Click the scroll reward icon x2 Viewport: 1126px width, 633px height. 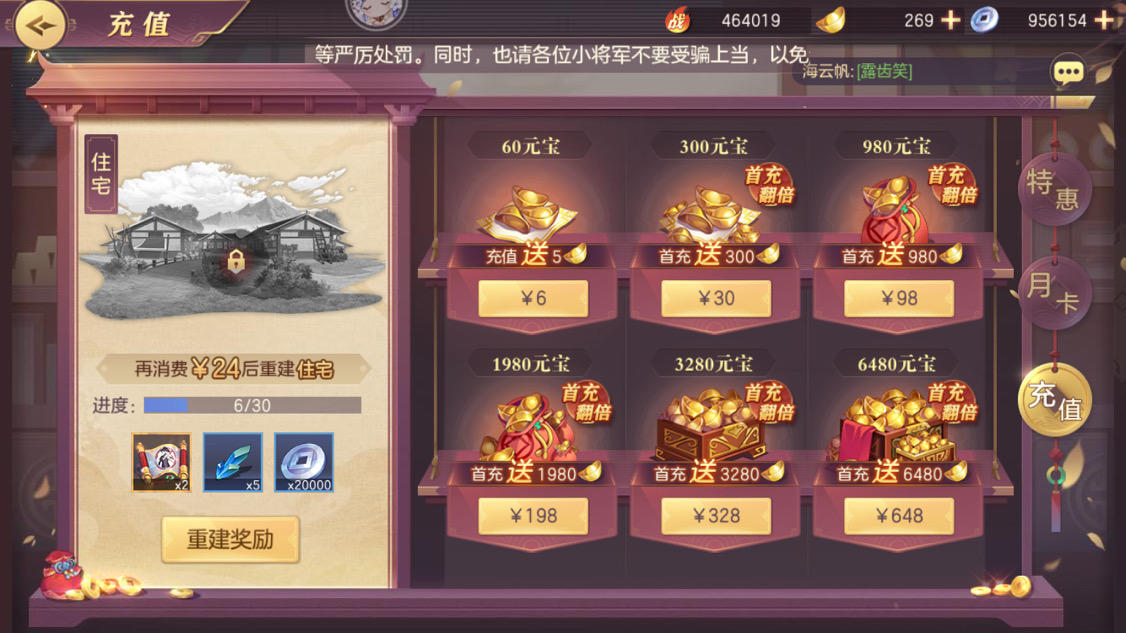click(x=162, y=463)
